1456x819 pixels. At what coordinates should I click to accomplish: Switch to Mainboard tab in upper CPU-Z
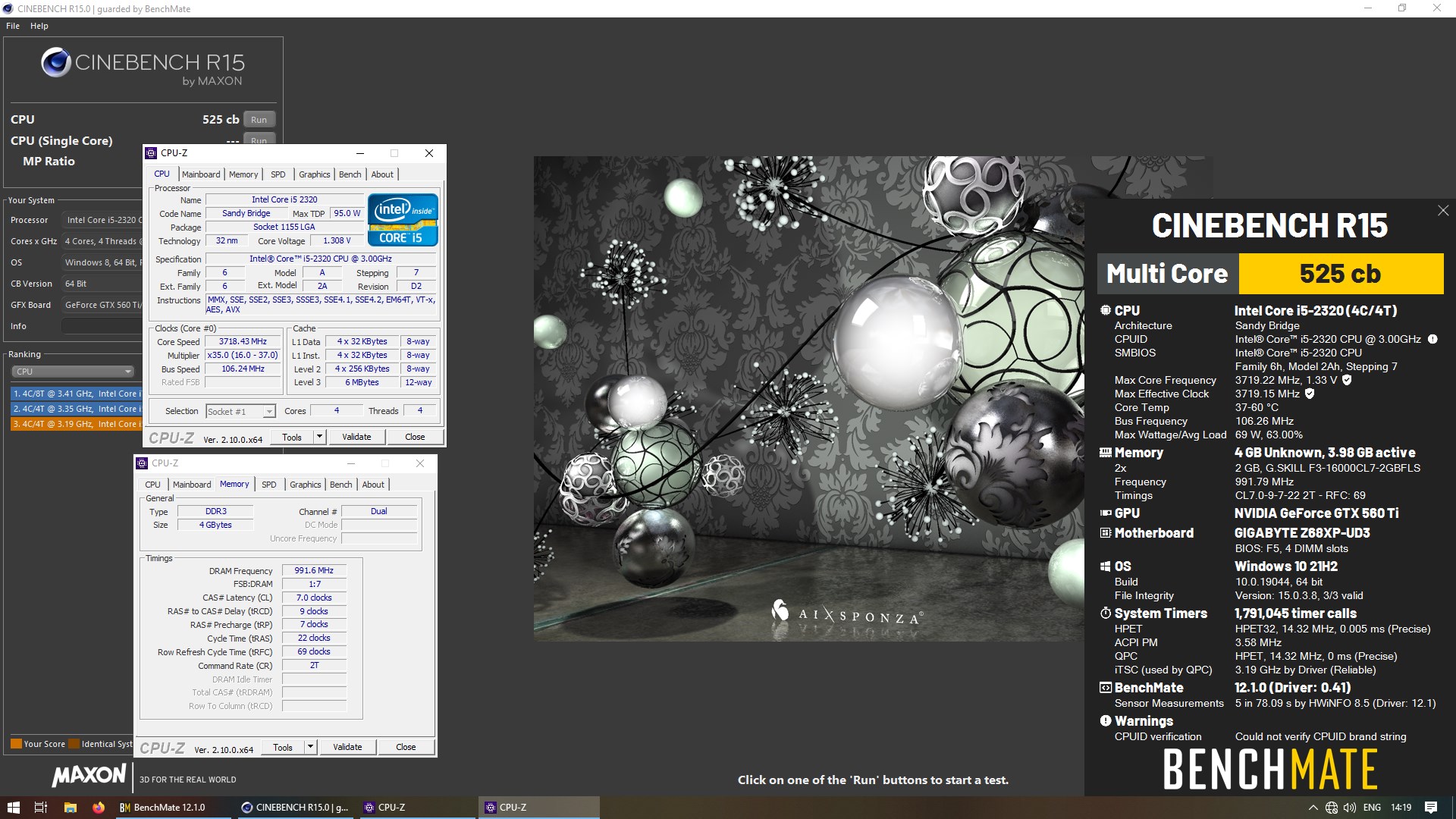point(201,174)
